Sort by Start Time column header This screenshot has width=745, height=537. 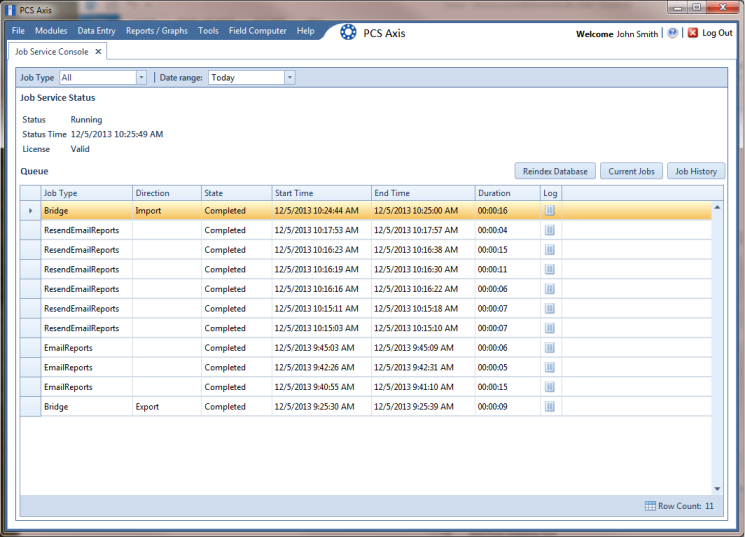coord(322,193)
